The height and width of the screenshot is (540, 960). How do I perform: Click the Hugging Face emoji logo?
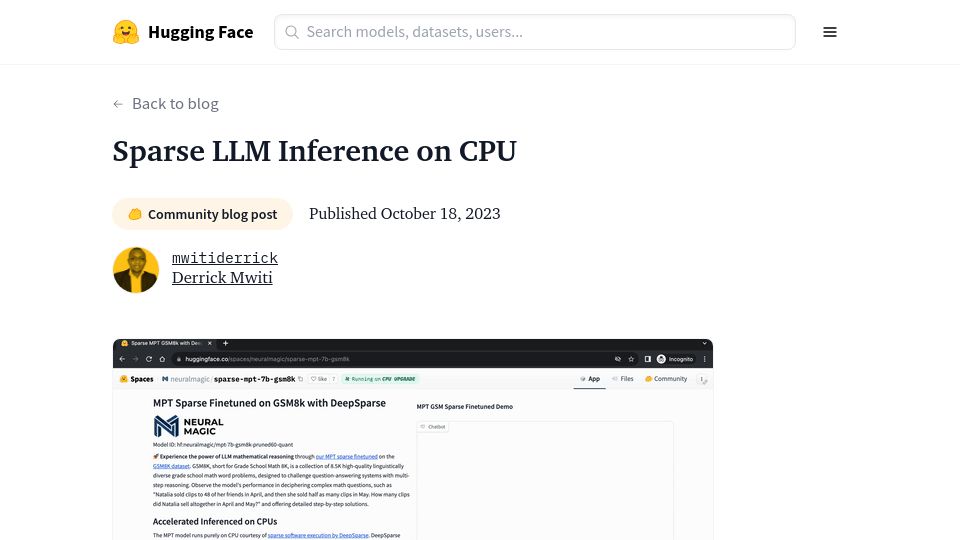coord(126,32)
